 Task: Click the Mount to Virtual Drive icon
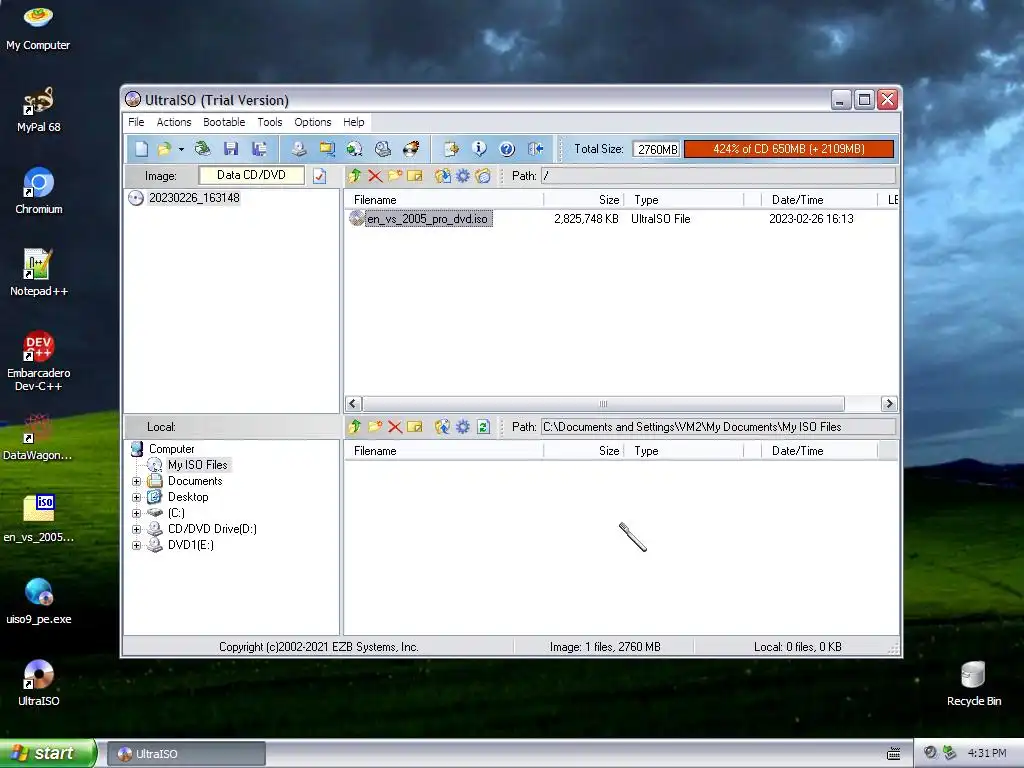click(383, 149)
